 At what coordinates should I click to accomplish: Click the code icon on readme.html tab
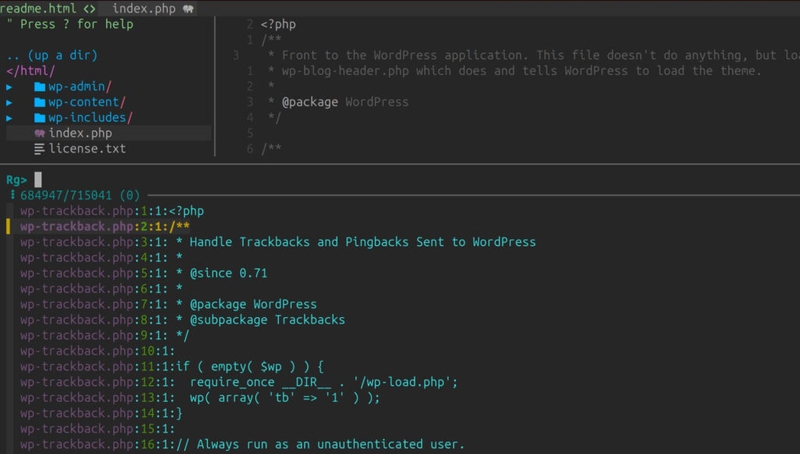tap(89, 9)
